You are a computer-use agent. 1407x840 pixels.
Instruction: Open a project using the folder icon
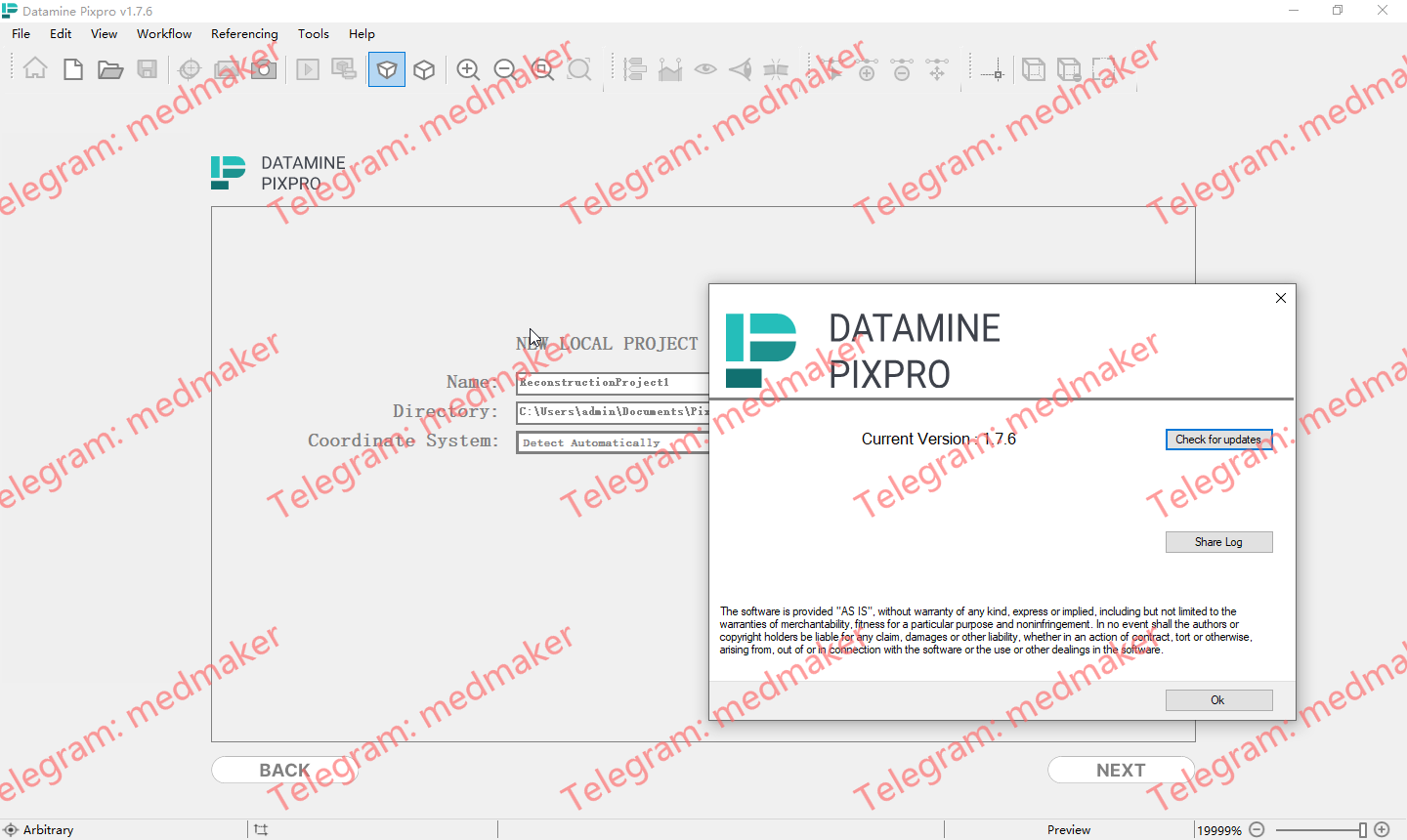point(110,69)
